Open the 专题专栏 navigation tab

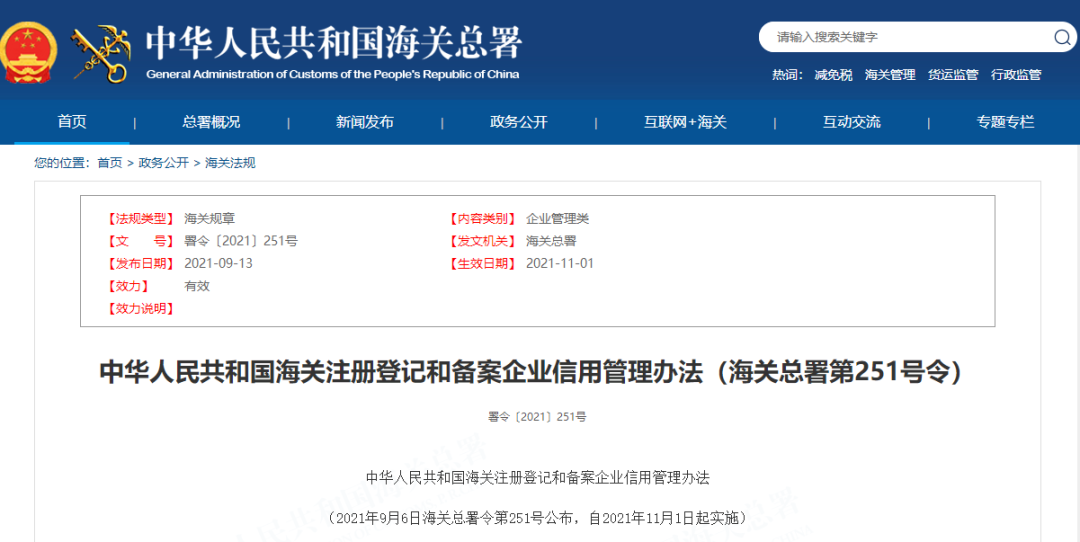coord(1006,122)
